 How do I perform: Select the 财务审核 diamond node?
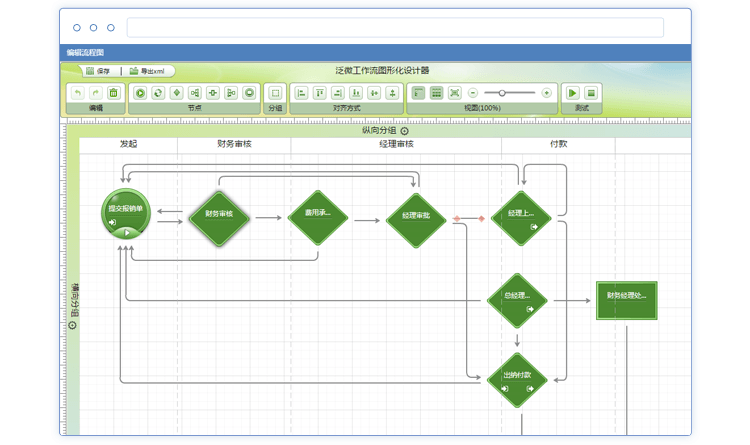220,219
